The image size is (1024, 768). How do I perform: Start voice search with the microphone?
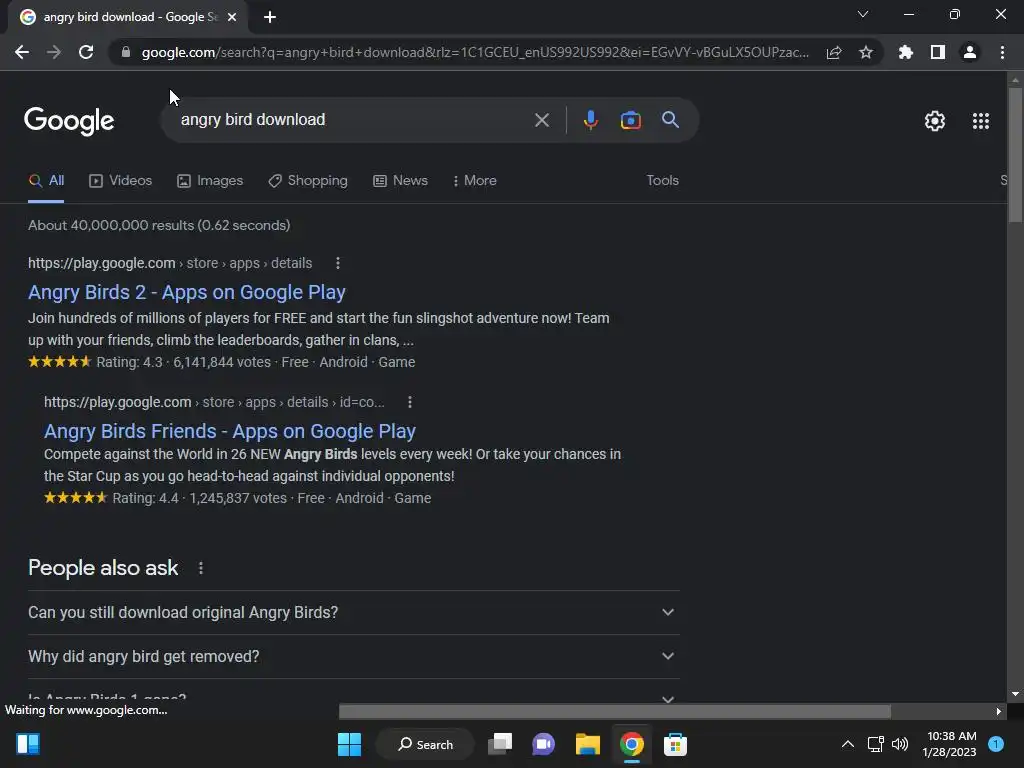(x=590, y=120)
